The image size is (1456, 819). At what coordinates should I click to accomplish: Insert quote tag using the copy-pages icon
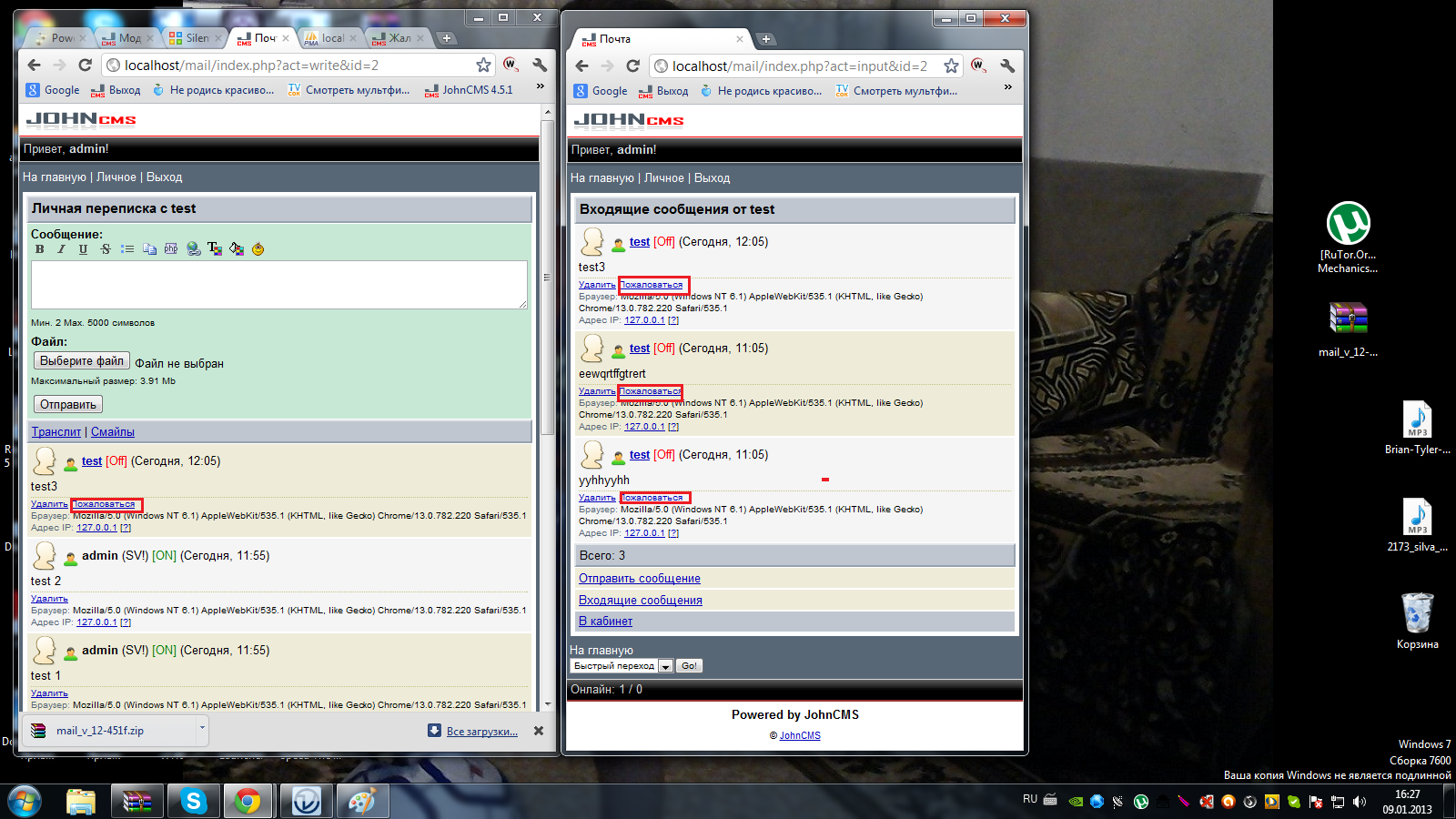[149, 249]
